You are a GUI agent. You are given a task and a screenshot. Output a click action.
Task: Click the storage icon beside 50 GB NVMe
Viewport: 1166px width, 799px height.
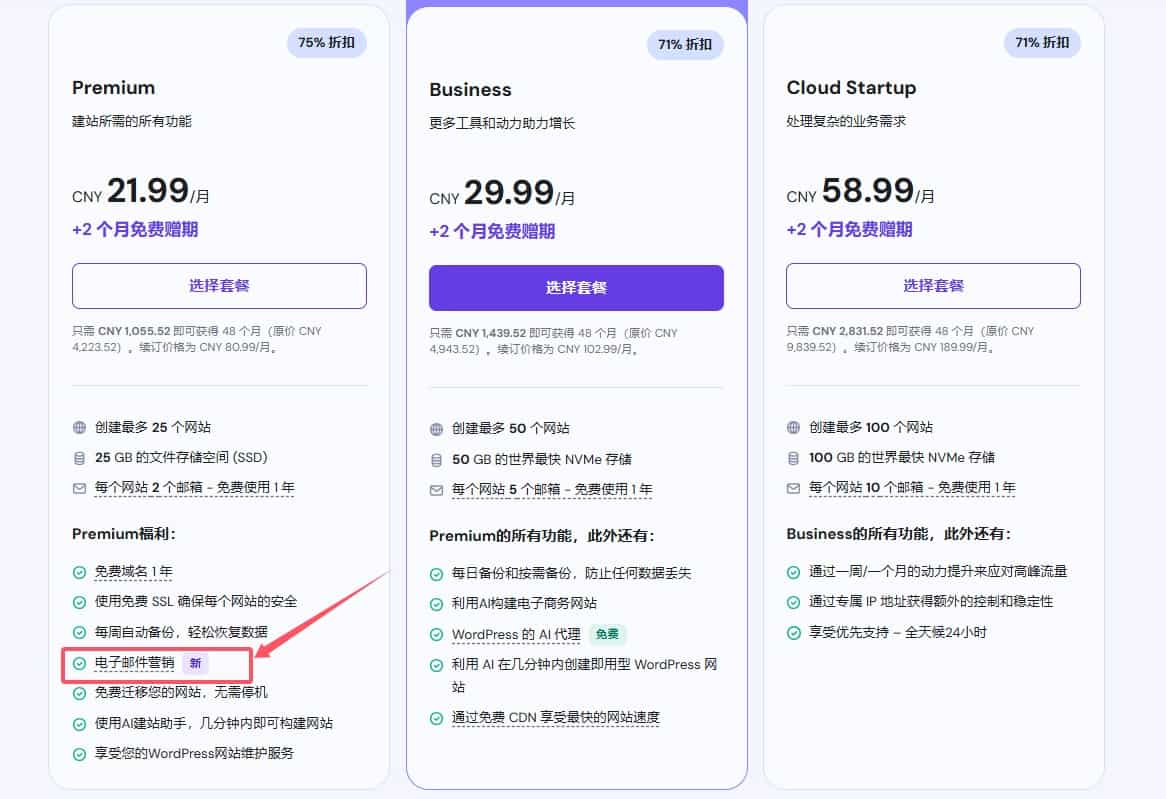pos(436,460)
